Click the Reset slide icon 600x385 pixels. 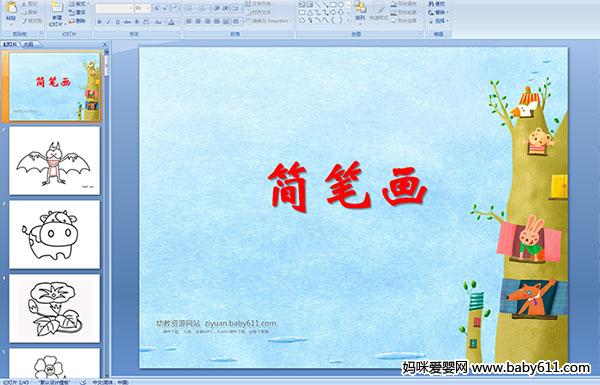77,12
